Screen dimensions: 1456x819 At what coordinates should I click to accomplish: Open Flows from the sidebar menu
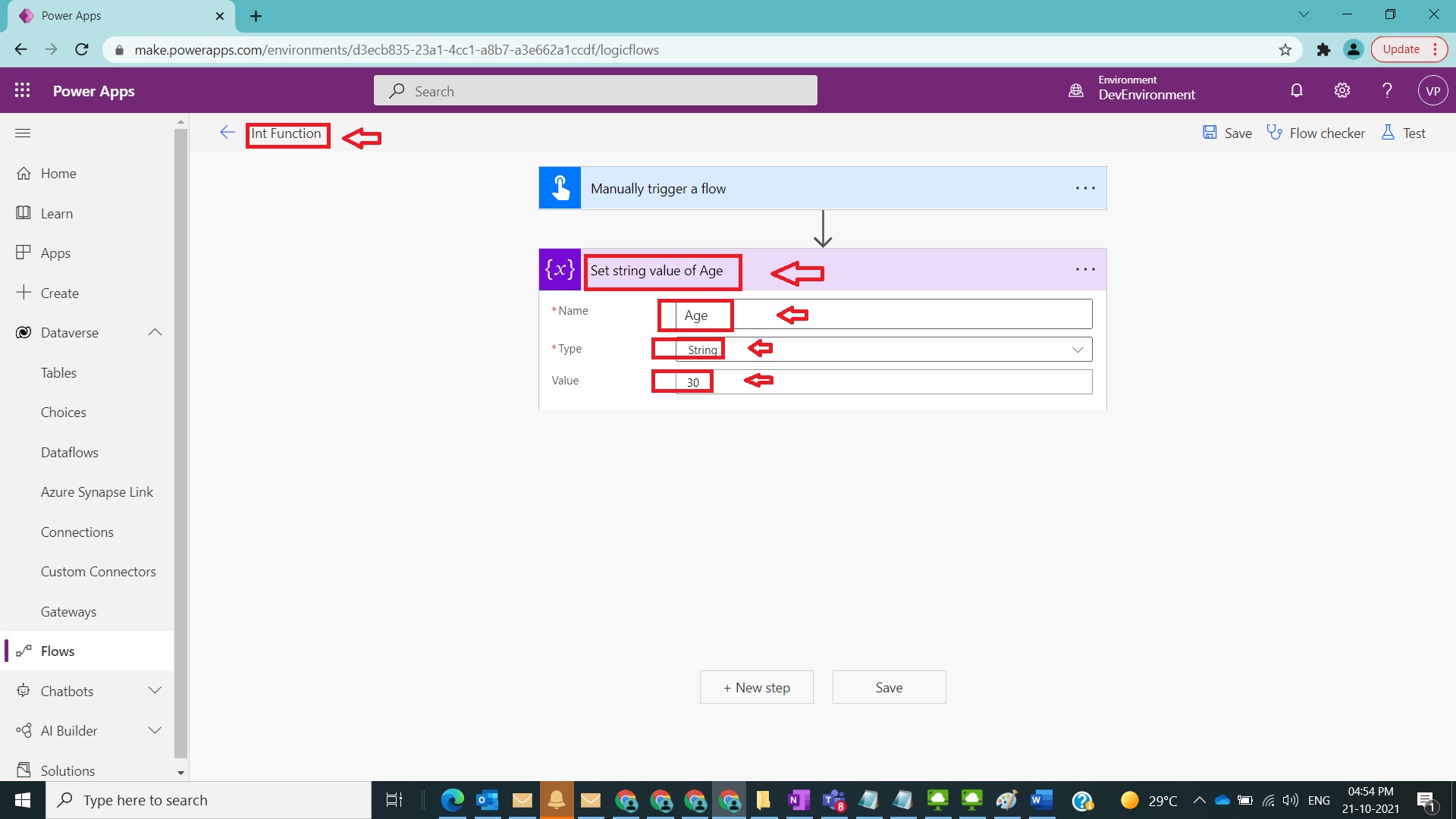coord(57,650)
